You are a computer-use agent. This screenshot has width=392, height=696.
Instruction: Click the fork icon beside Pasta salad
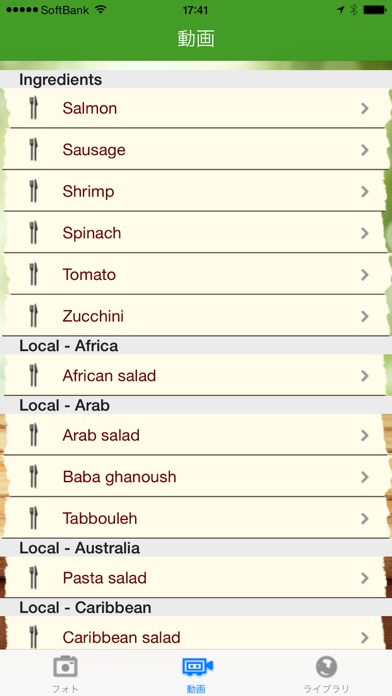coord(33,578)
